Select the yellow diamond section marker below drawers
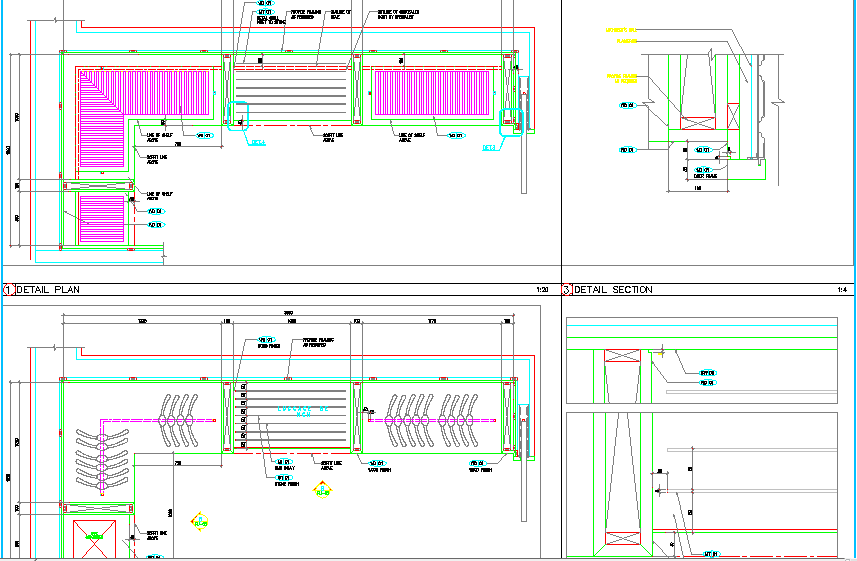The image size is (857, 561). tap(322, 490)
